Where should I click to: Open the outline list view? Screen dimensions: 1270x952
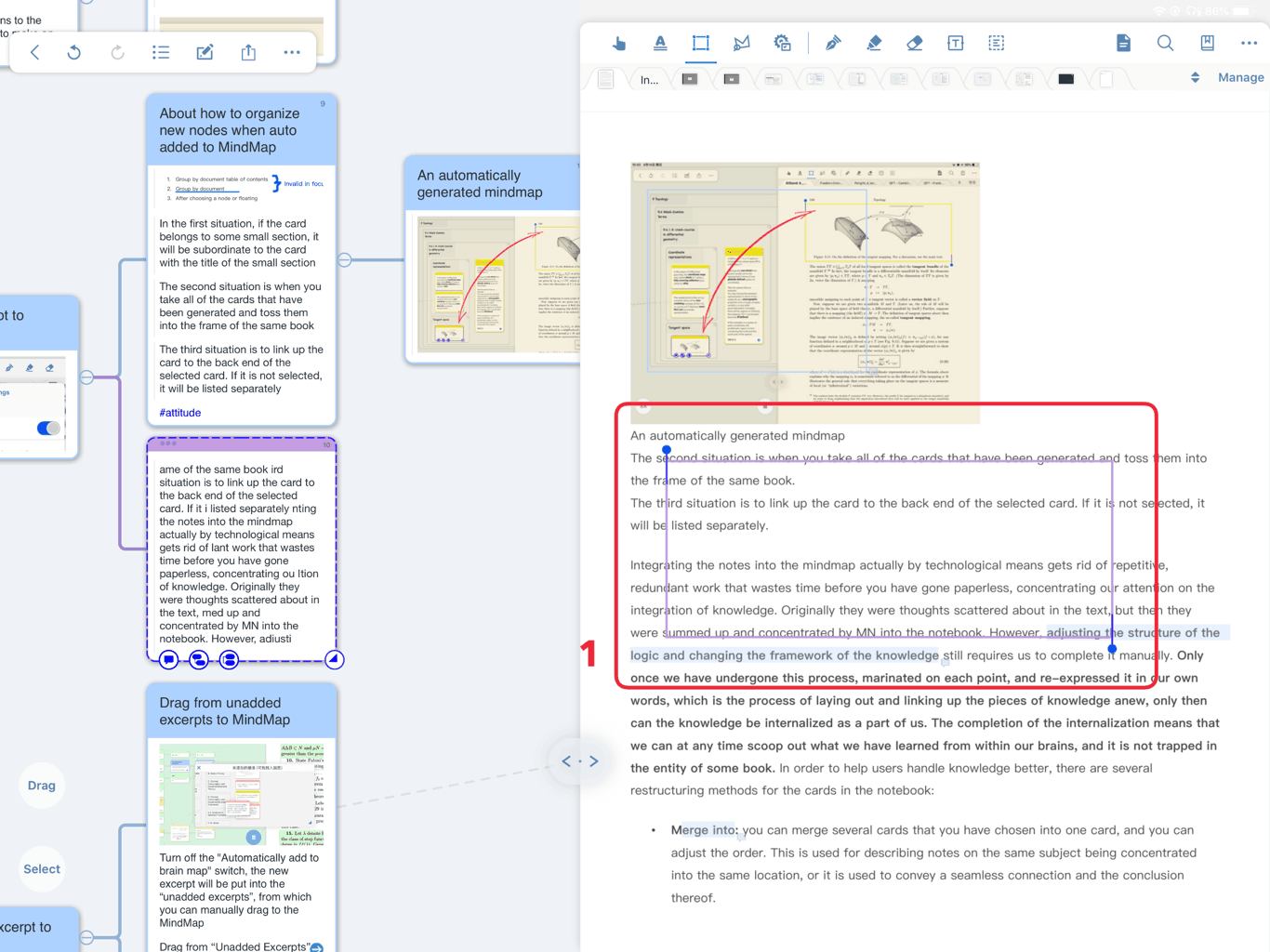pyautogui.click(x=161, y=53)
